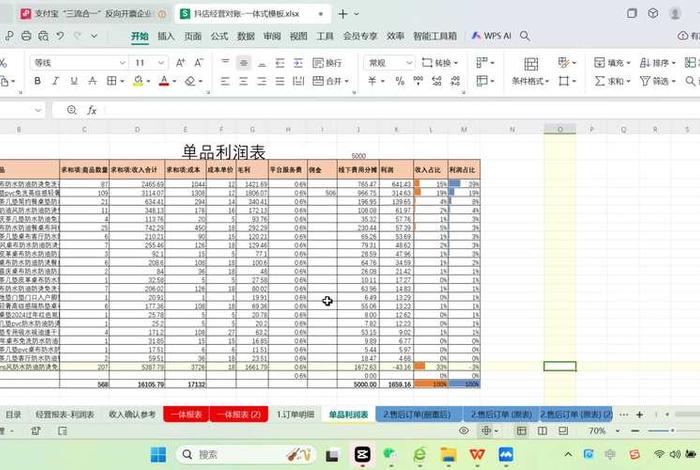Open the View (视图) ribbon tab

[x=298, y=36]
